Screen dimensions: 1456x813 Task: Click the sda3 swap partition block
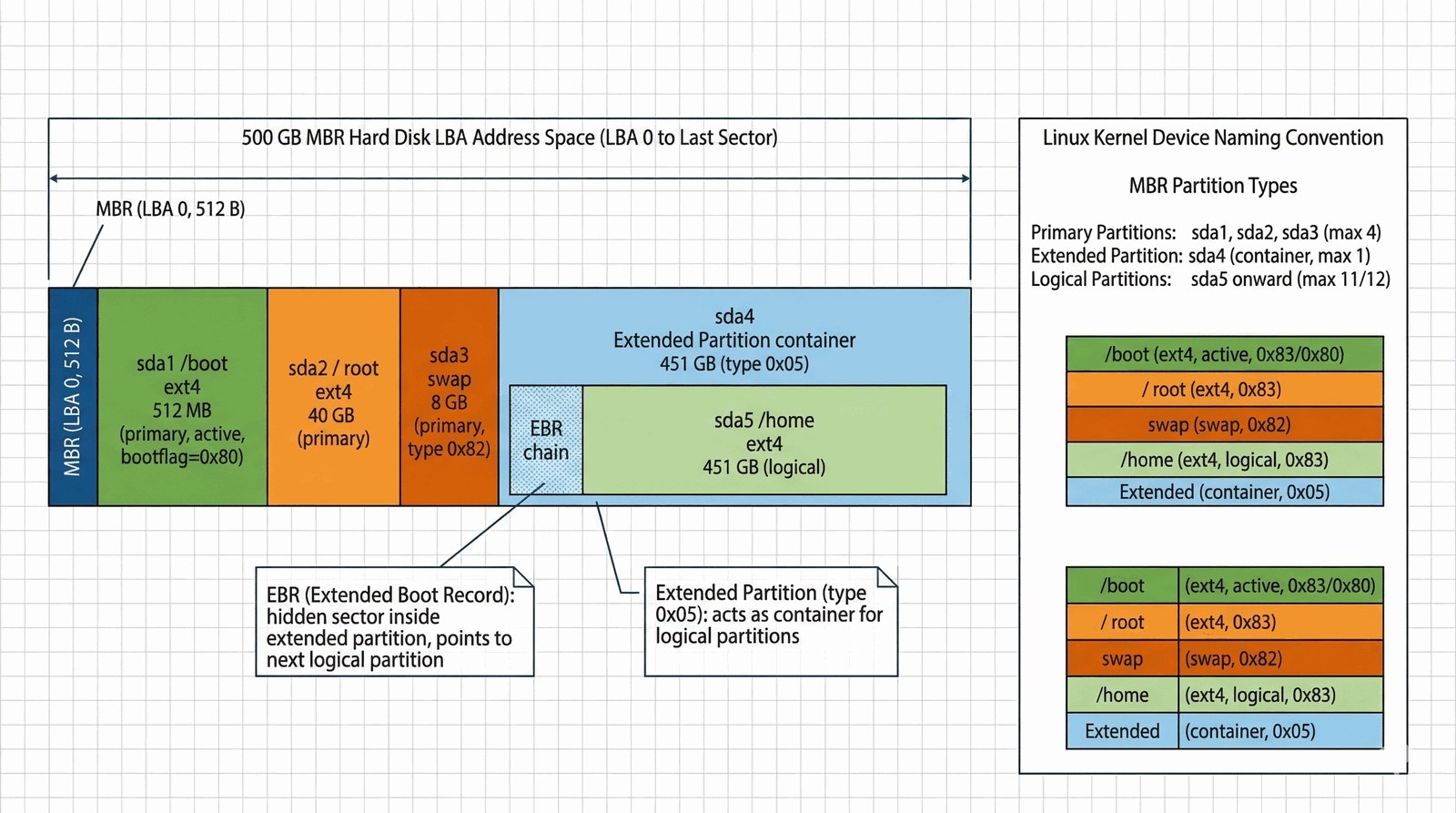pos(449,397)
